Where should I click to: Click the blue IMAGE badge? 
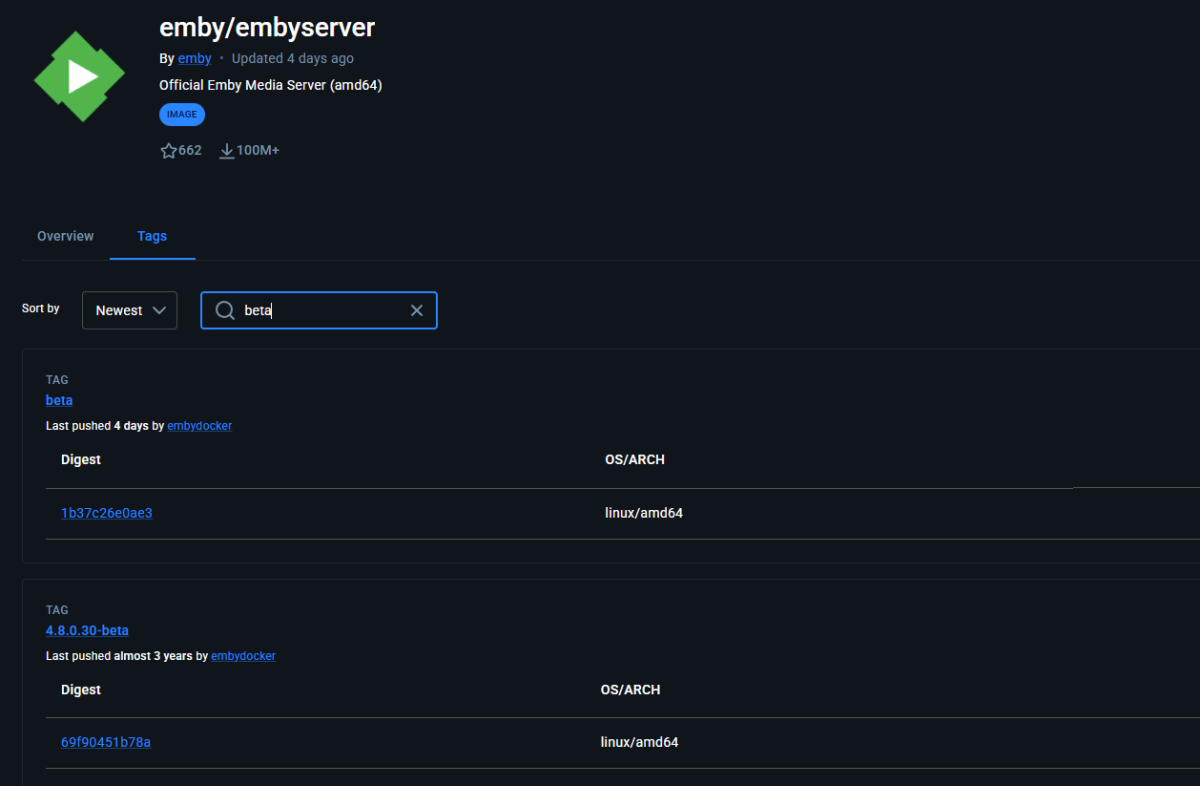point(182,115)
